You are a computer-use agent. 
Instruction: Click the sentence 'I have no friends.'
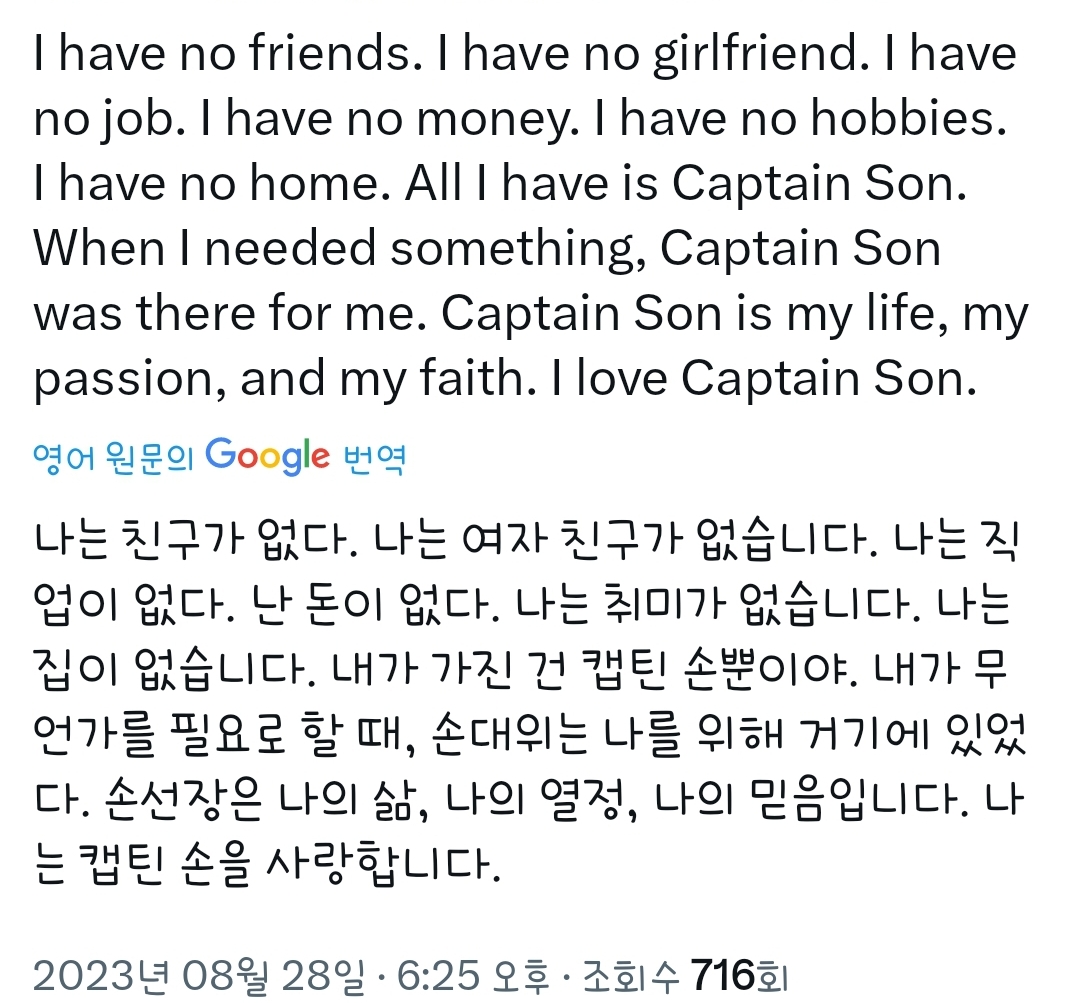[222, 54]
